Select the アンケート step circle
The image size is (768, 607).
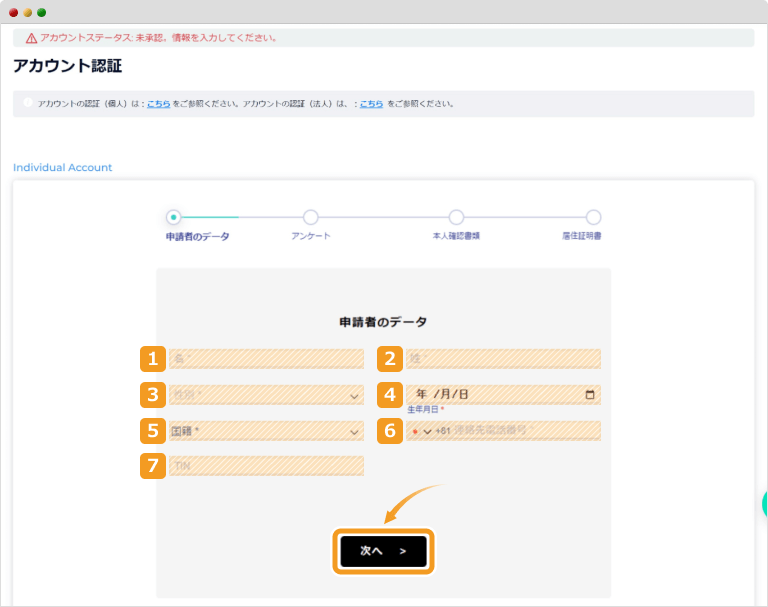(311, 217)
